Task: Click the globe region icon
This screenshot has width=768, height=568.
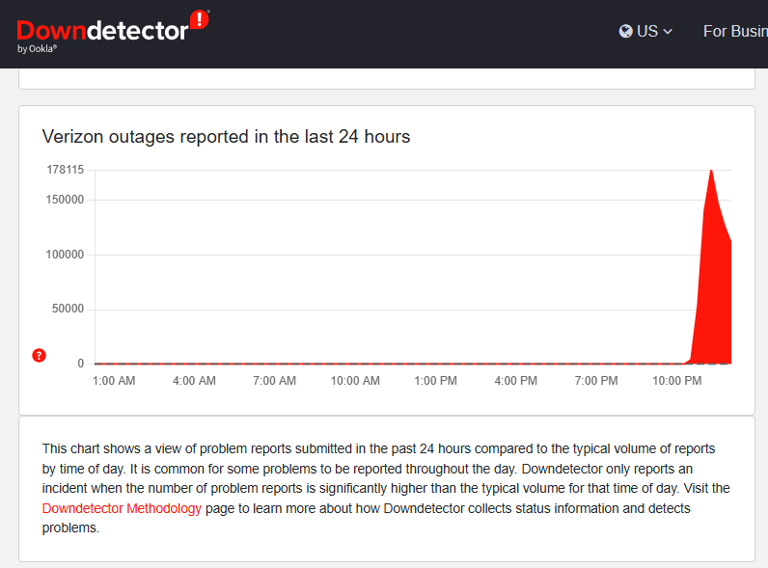Action: (626, 31)
